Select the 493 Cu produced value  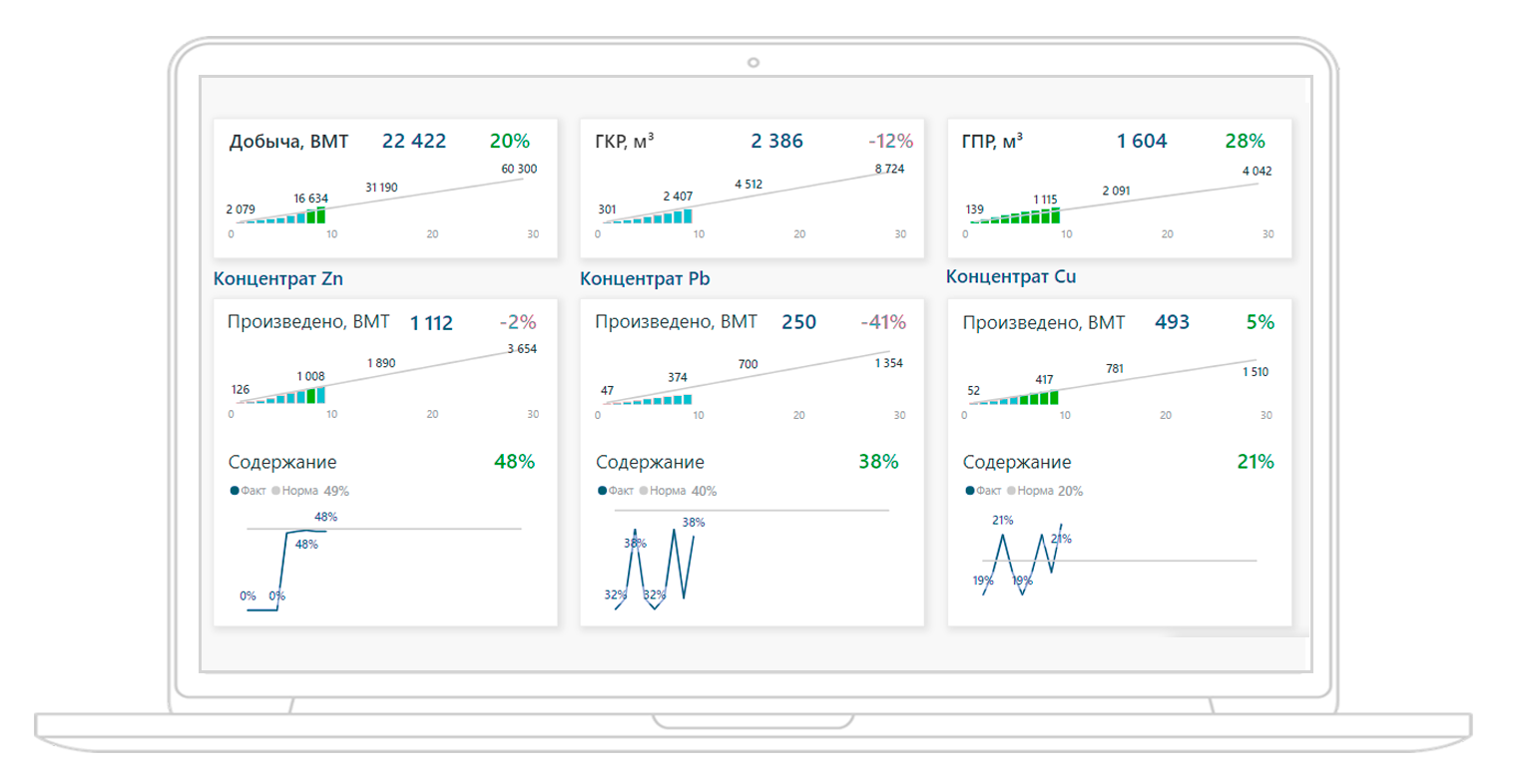coord(1172,322)
